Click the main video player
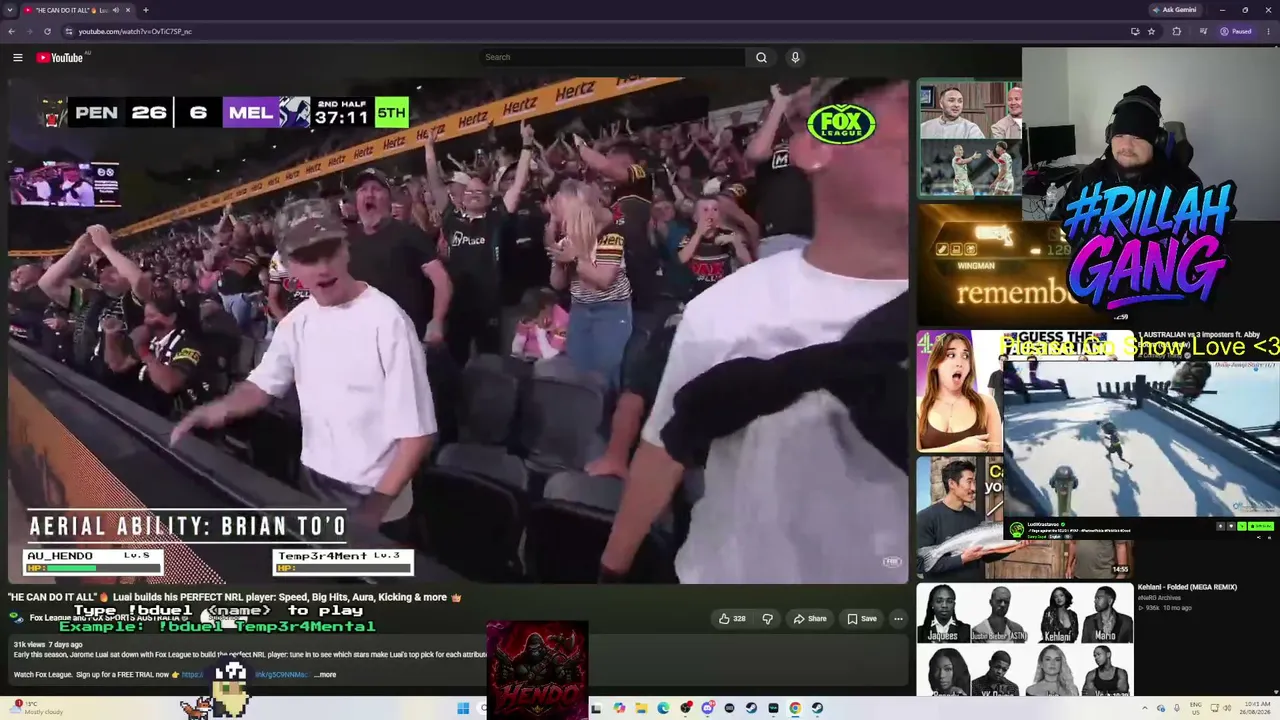Image resolution: width=1280 pixels, height=720 pixels. click(x=458, y=330)
